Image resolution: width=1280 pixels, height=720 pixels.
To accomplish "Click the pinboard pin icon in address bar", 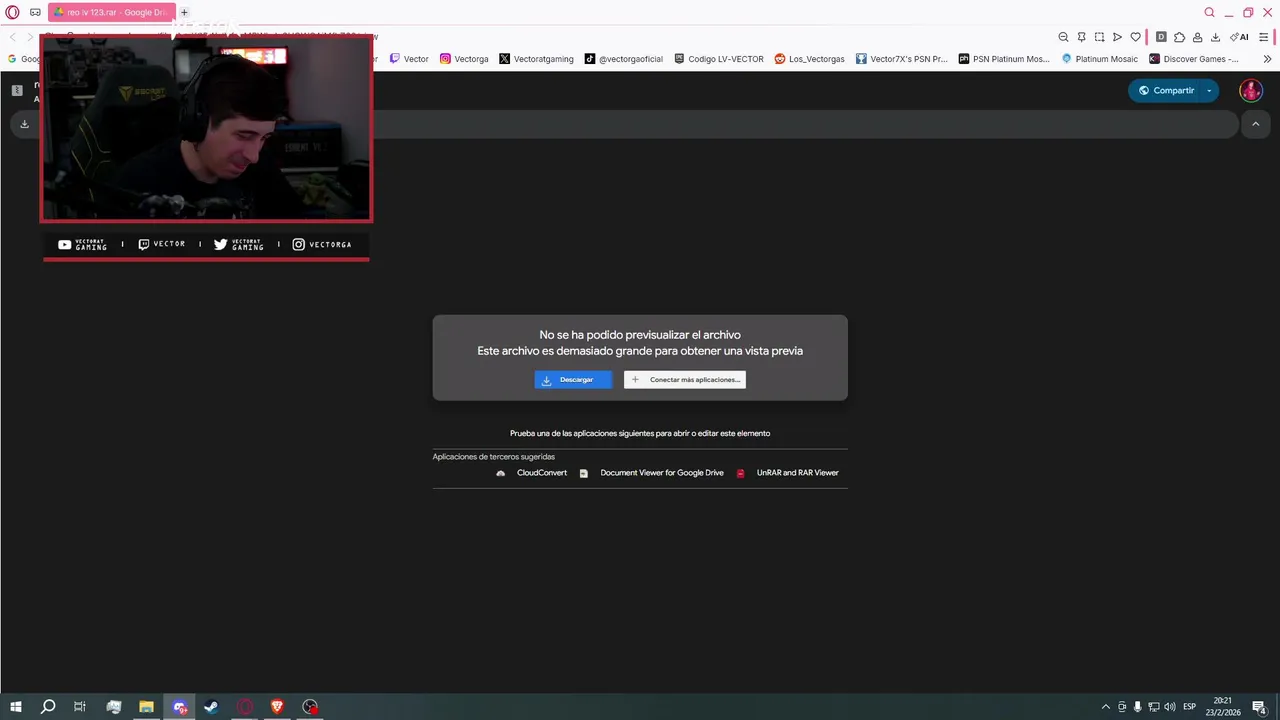I will pos(1081,37).
